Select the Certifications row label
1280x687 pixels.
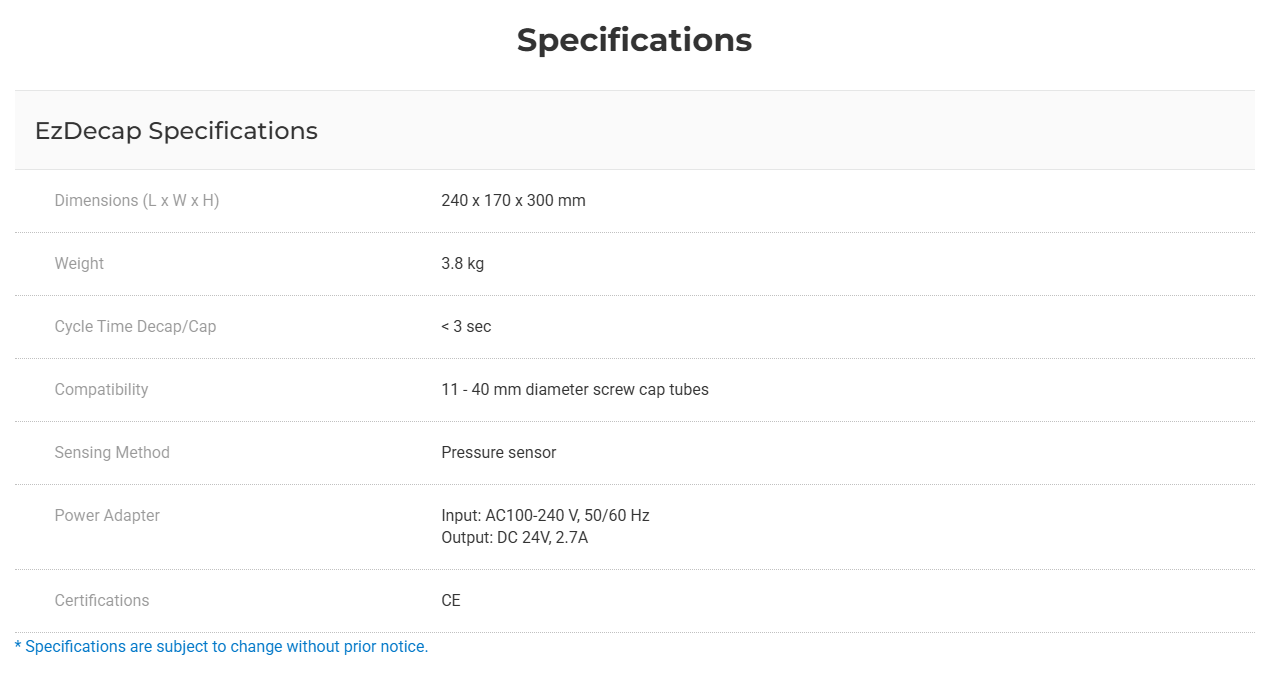pos(101,600)
